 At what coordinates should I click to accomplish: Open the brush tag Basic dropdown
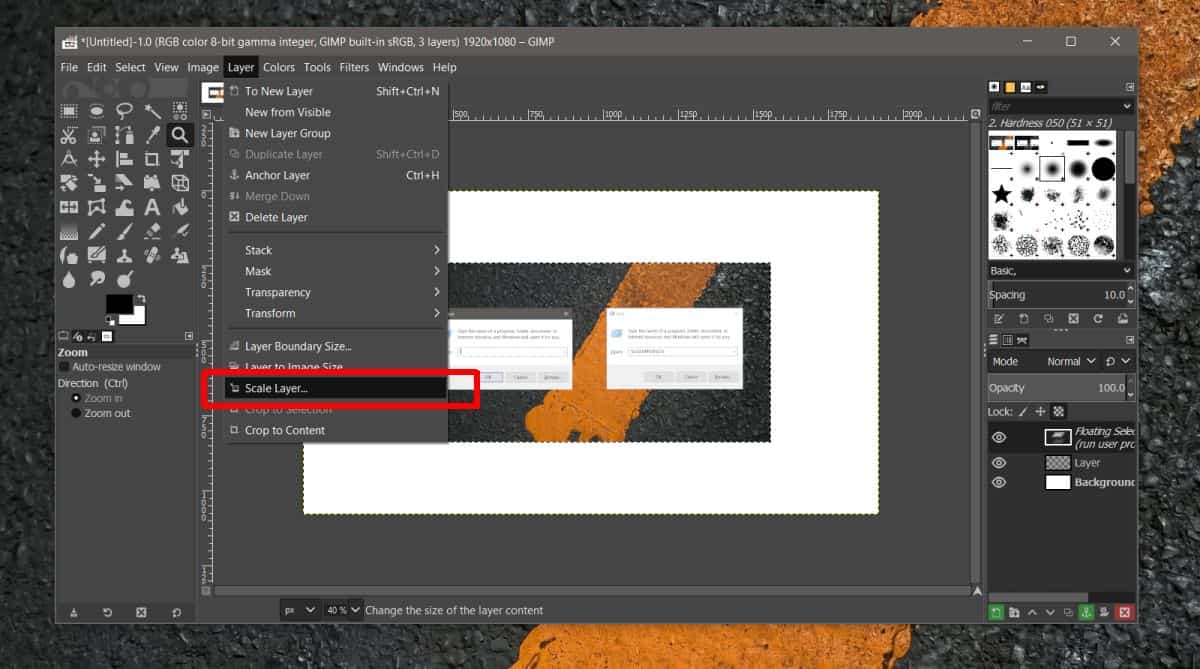pyautogui.click(x=1061, y=271)
